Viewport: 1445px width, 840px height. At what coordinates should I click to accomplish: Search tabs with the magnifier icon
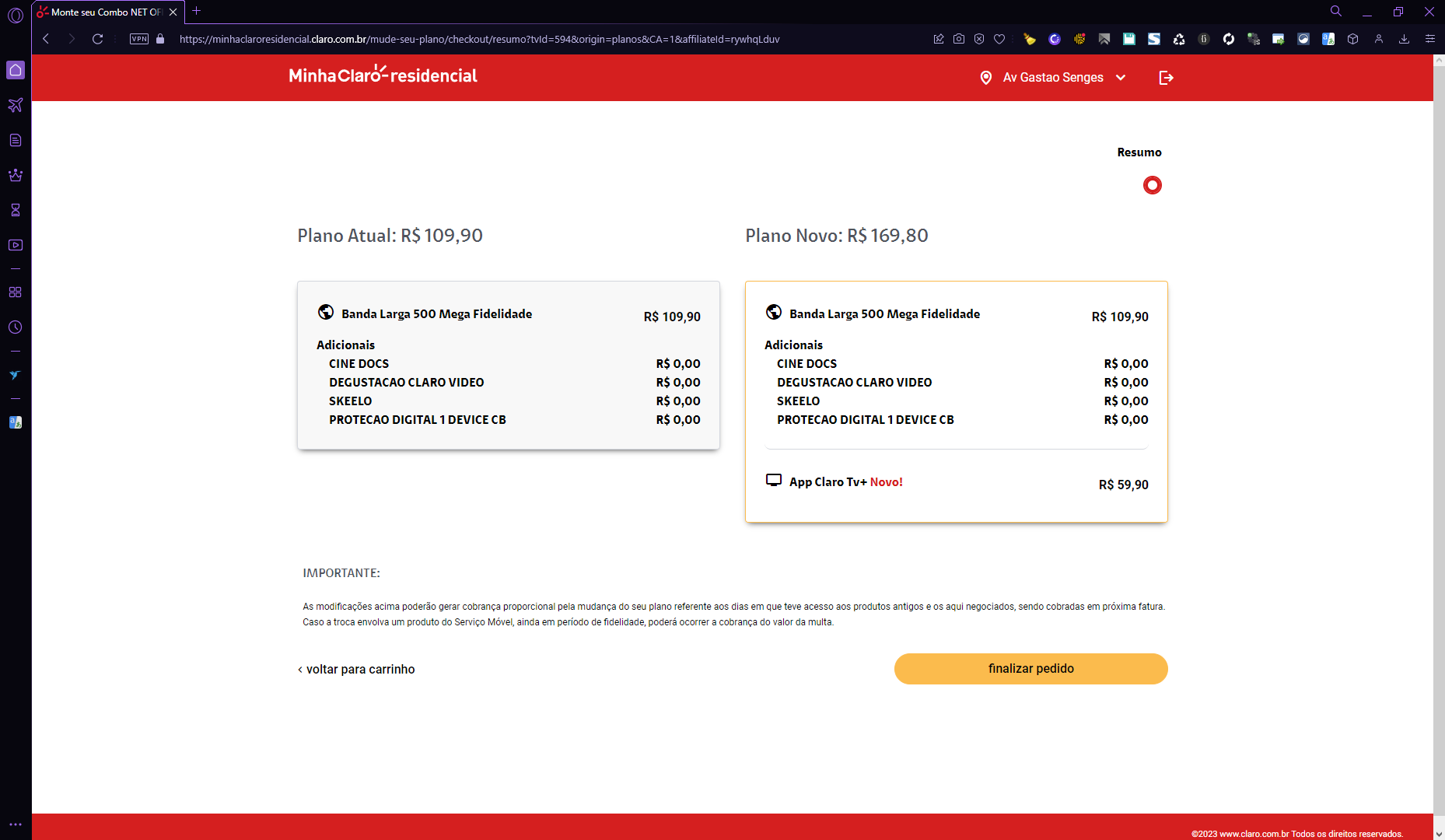click(1336, 12)
